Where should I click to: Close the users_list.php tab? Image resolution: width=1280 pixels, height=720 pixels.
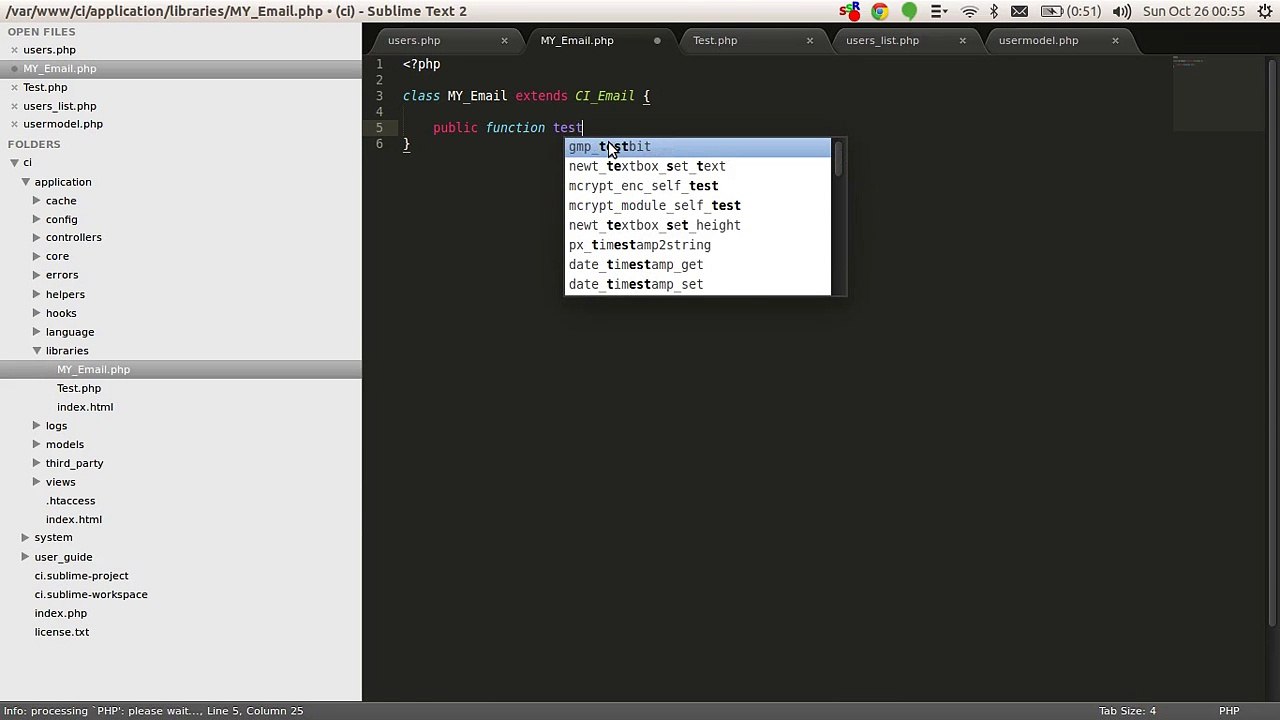pos(962,41)
